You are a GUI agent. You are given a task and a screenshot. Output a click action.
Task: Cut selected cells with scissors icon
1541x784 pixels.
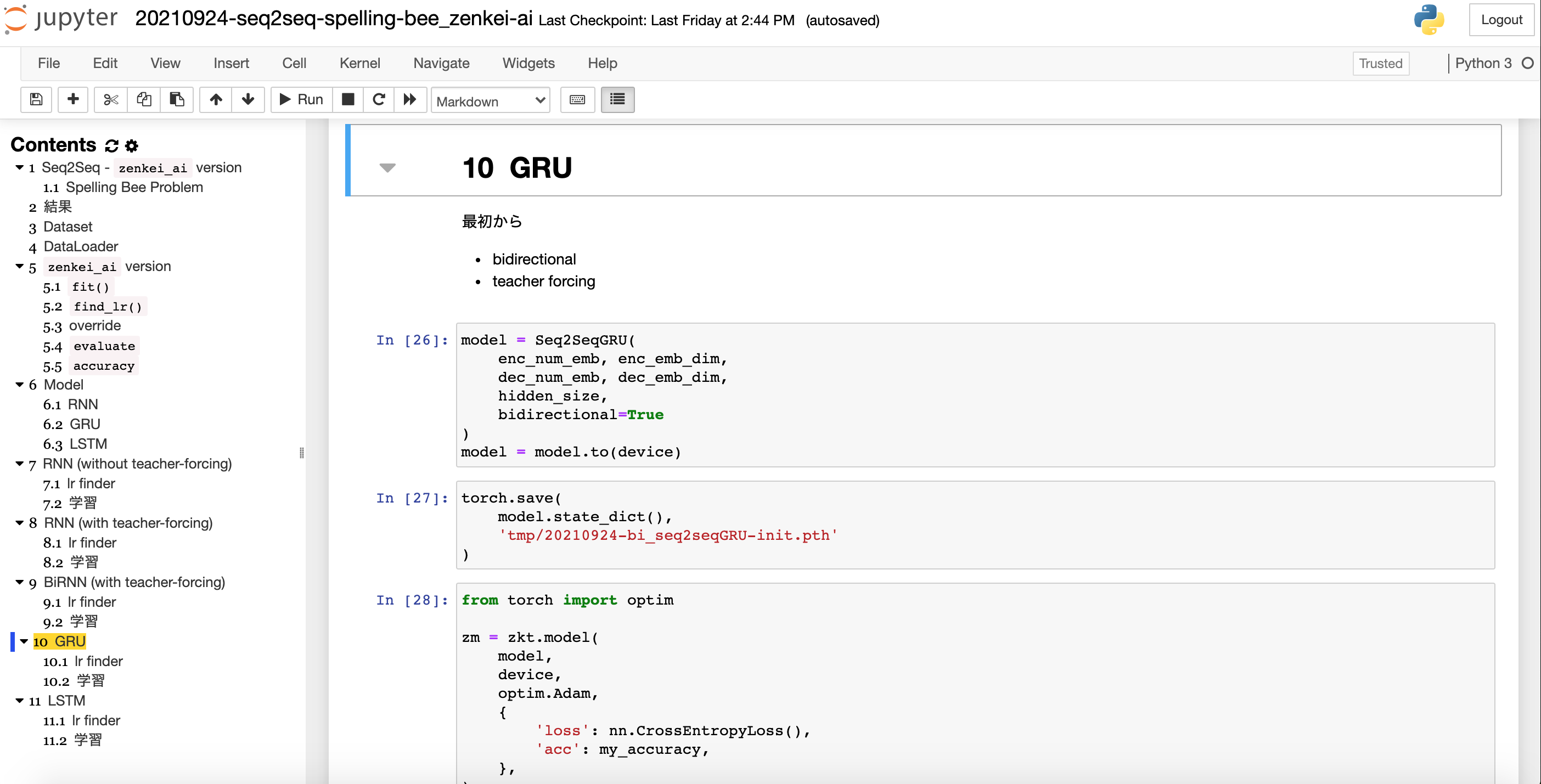tap(111, 99)
